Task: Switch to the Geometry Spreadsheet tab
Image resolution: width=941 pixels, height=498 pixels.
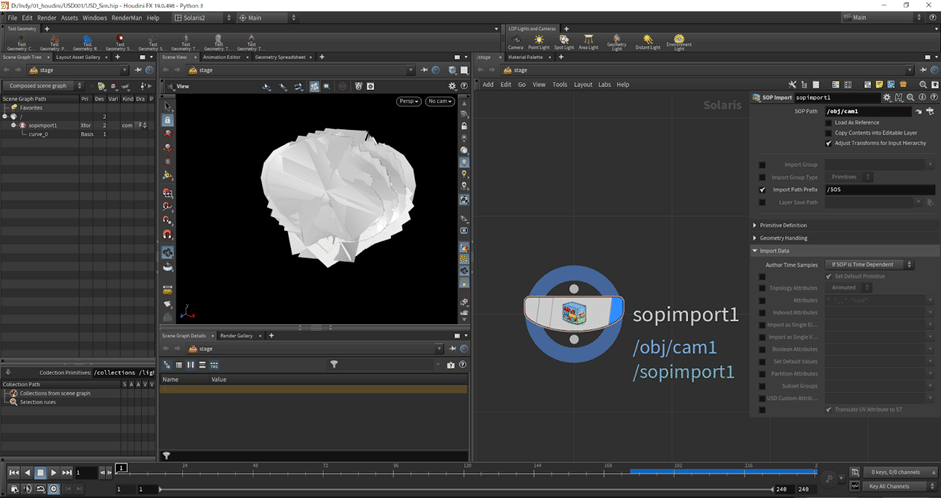Action: pyautogui.click(x=279, y=57)
